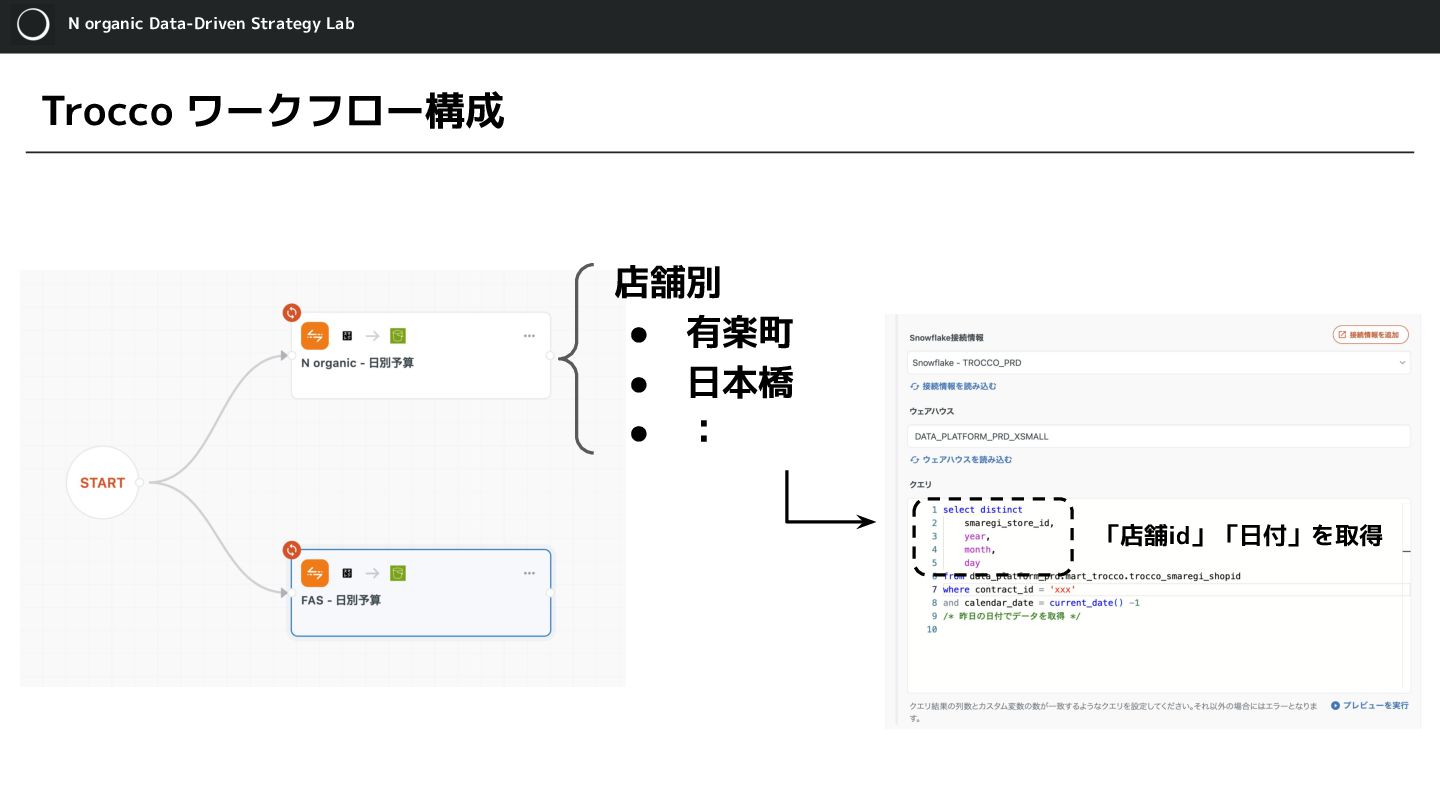The image size is (1440, 810).
Task: Click the 接続情報を読み込む reload link
Action: tap(953, 386)
